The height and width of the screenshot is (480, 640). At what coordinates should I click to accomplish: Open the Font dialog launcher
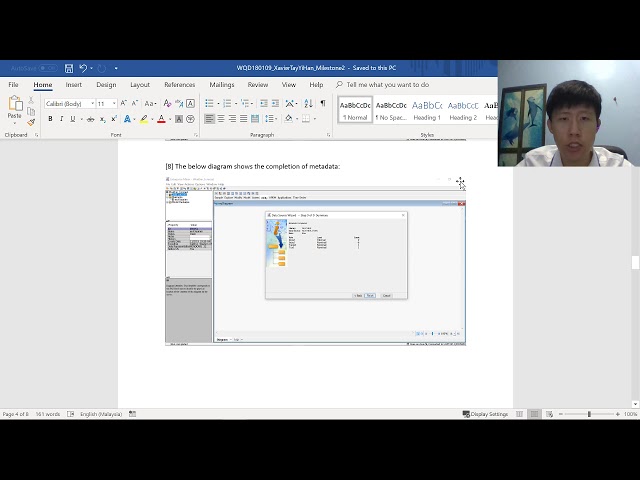[x=196, y=135]
